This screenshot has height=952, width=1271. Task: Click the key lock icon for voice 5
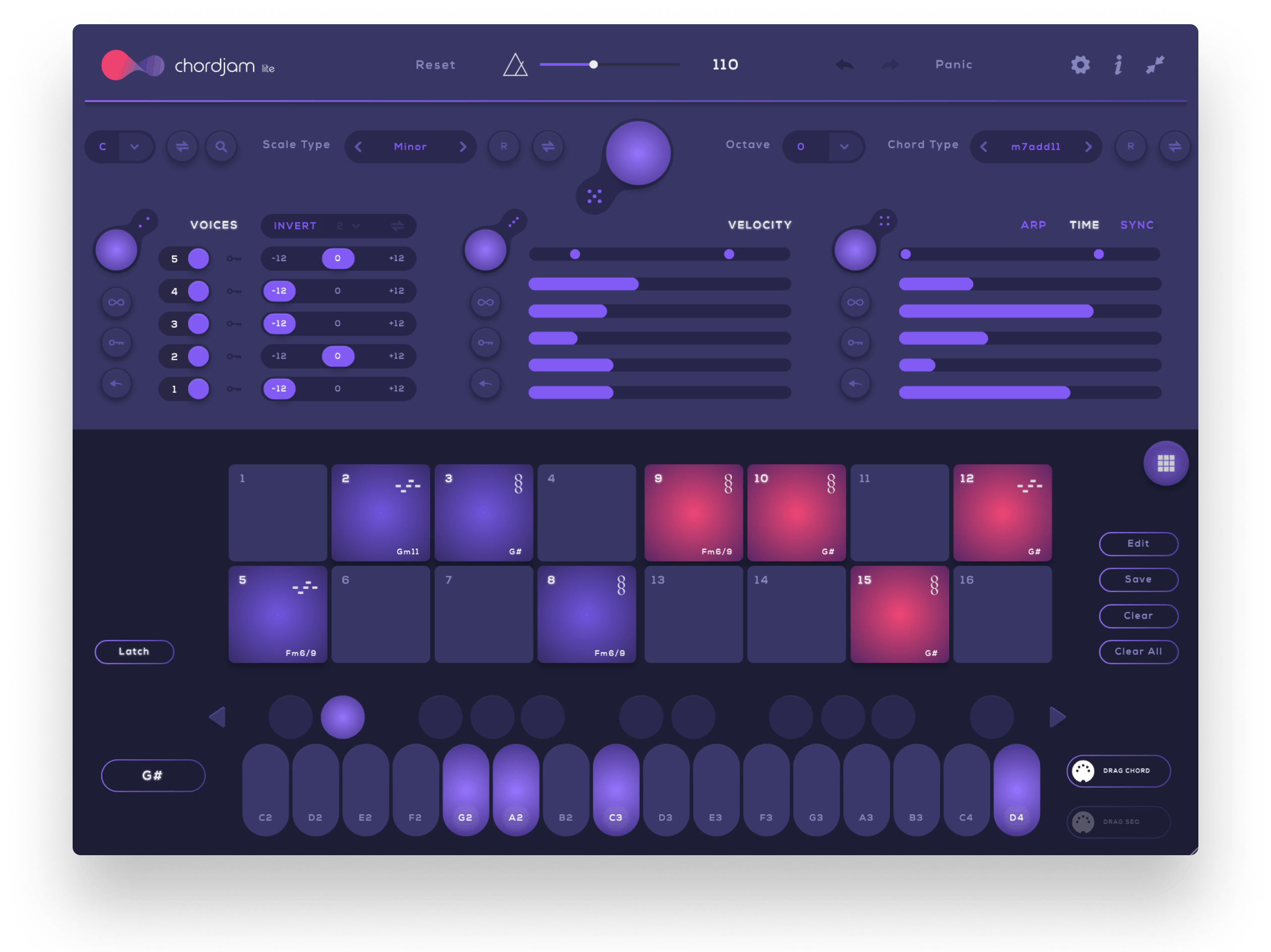point(234,259)
